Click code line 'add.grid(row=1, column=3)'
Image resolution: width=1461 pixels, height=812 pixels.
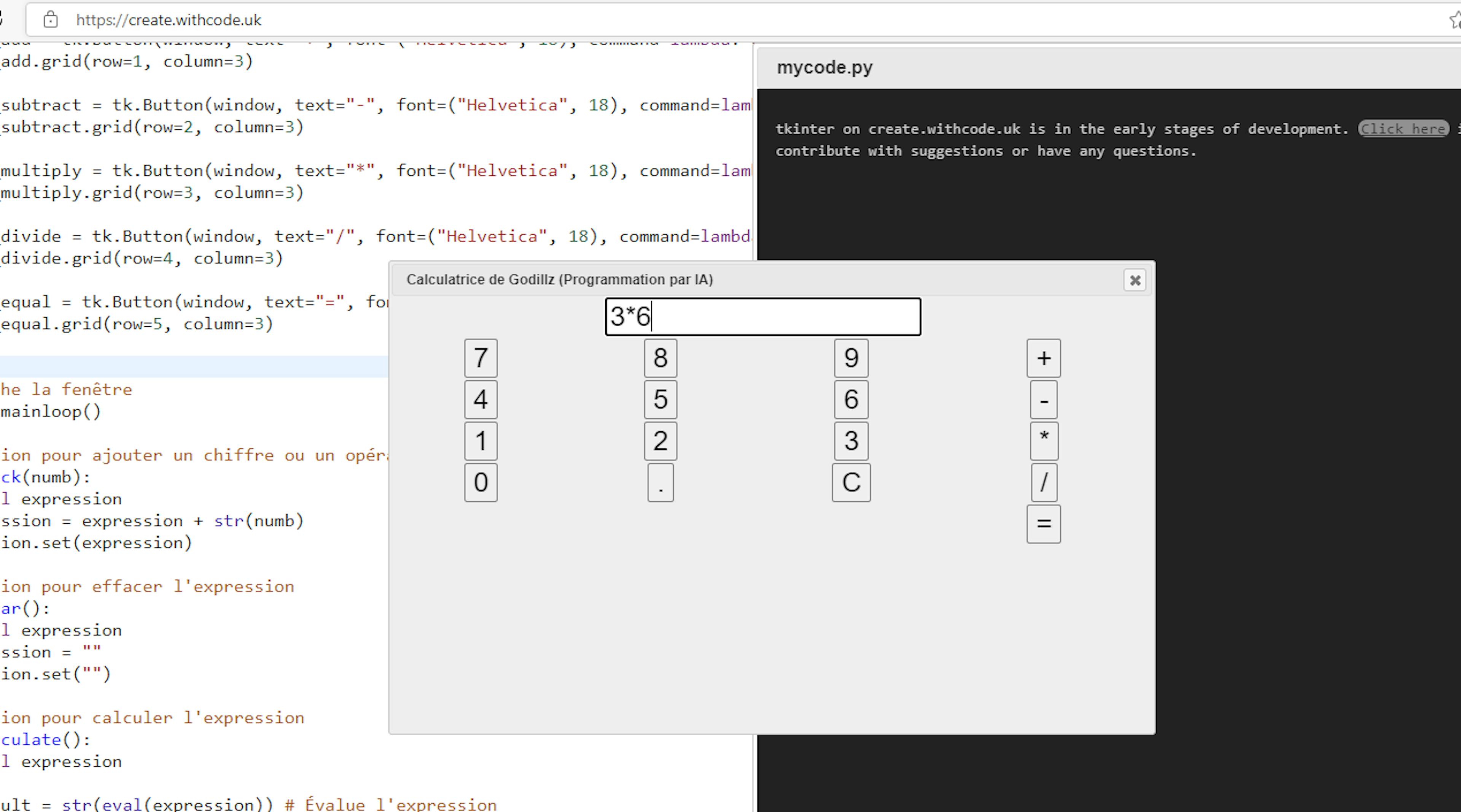[x=126, y=61]
